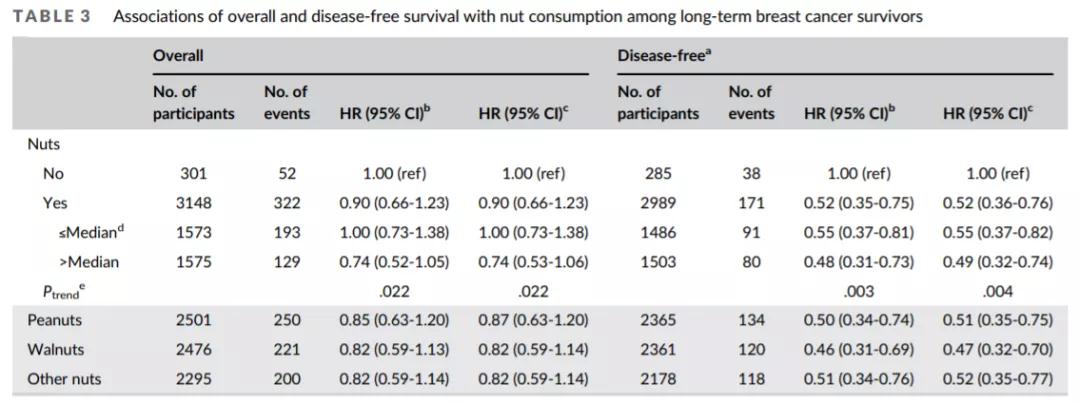Select the 2295 Other nuts participants cell

coord(193,379)
